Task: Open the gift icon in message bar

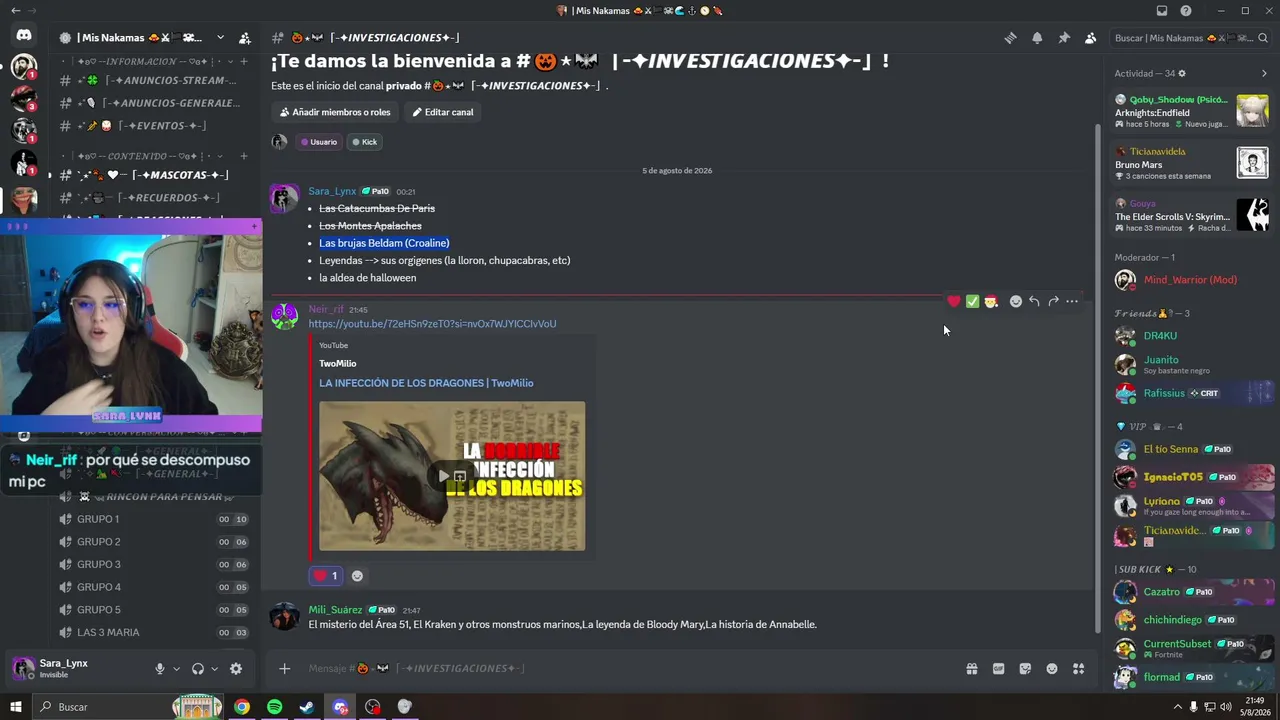Action: pyautogui.click(x=971, y=669)
